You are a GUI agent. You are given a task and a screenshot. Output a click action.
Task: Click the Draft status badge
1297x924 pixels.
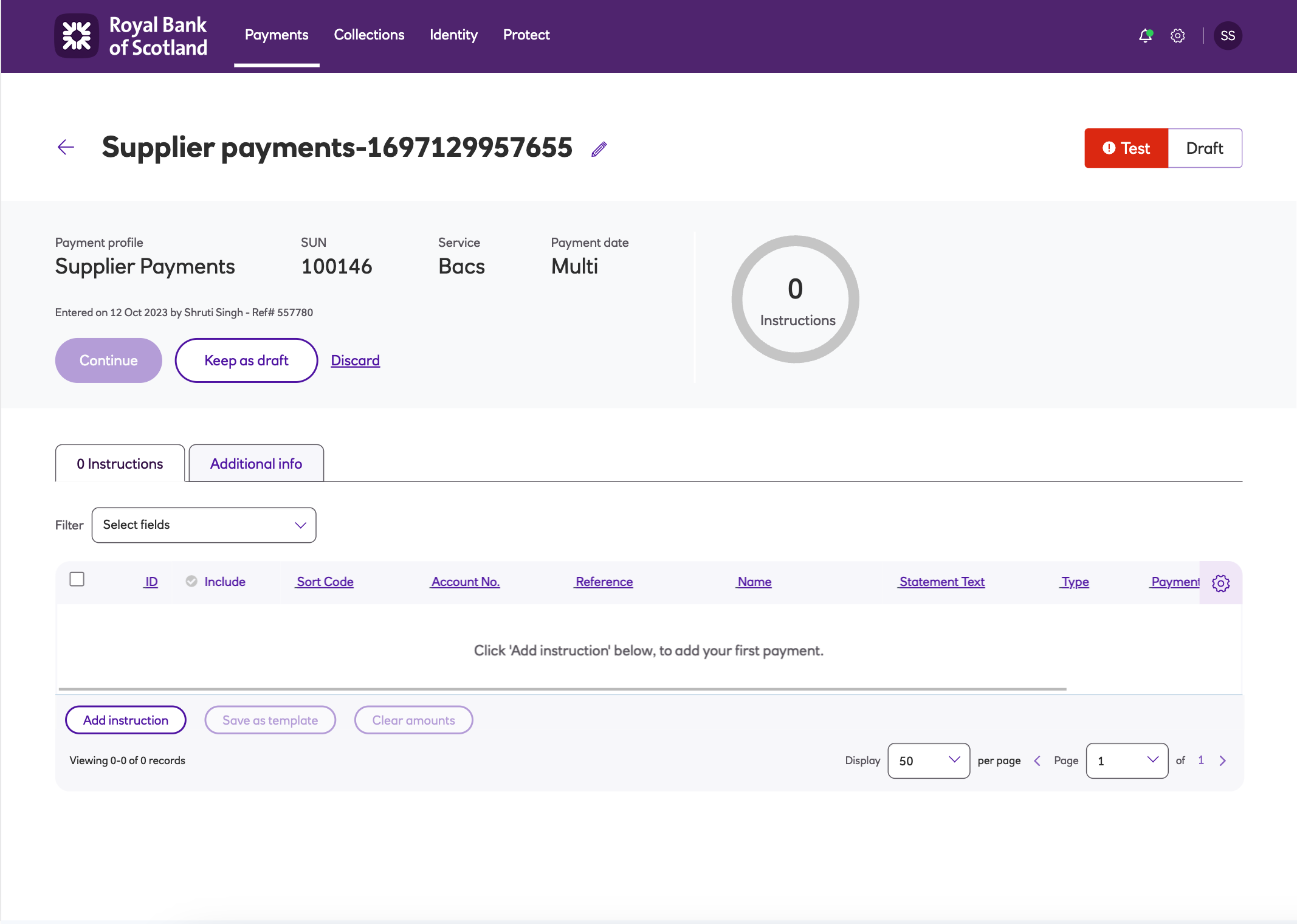(x=1205, y=148)
